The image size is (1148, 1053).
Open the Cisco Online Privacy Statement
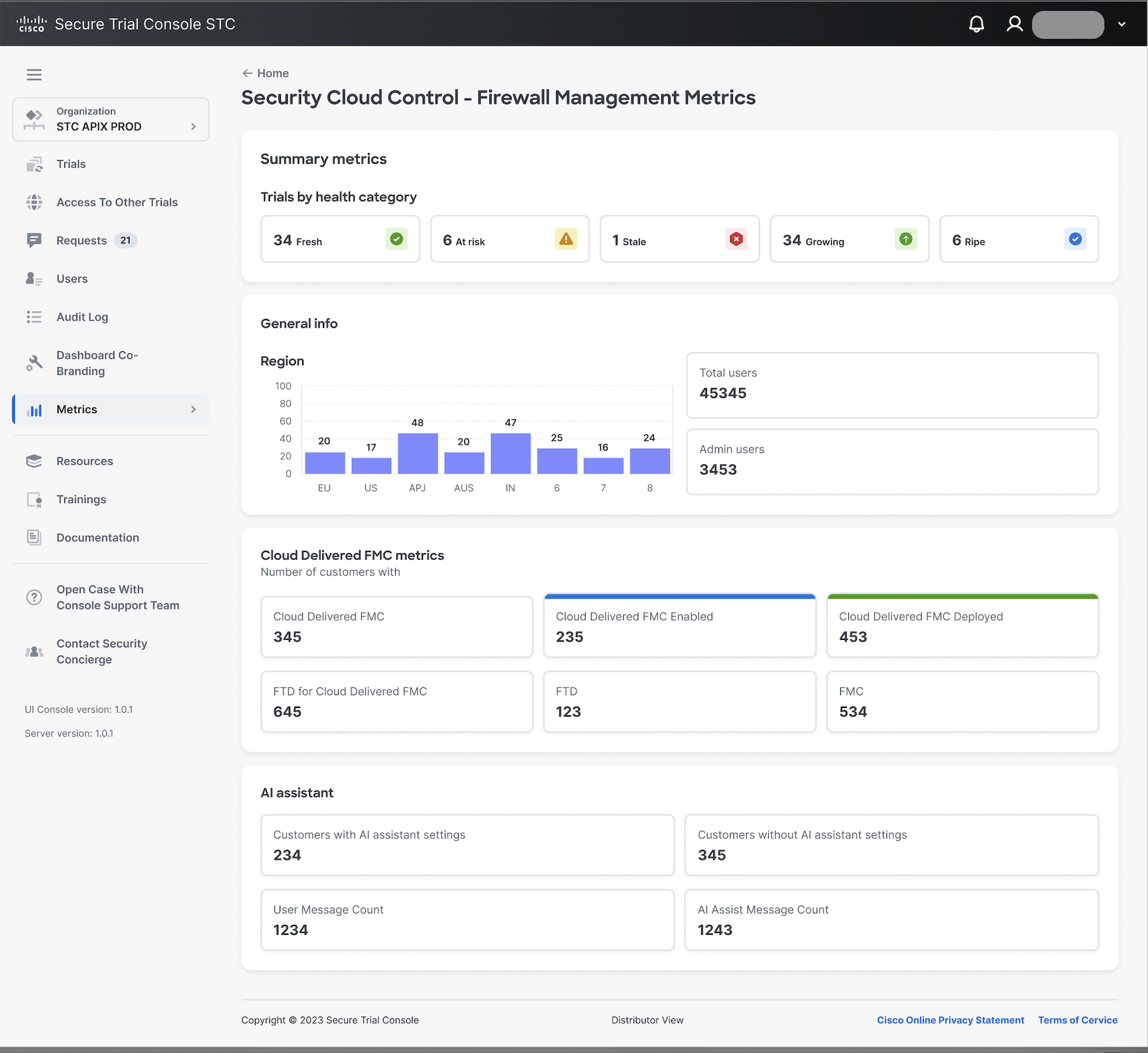tap(951, 1020)
